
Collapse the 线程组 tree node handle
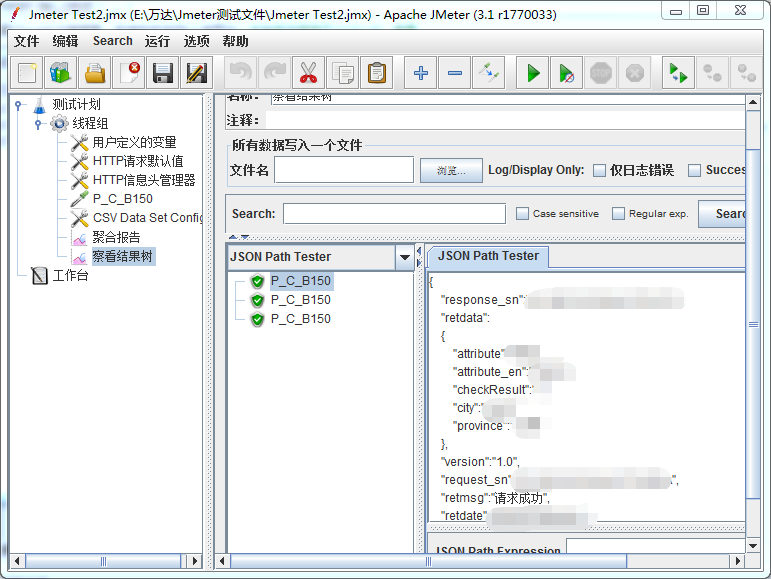tap(38, 124)
